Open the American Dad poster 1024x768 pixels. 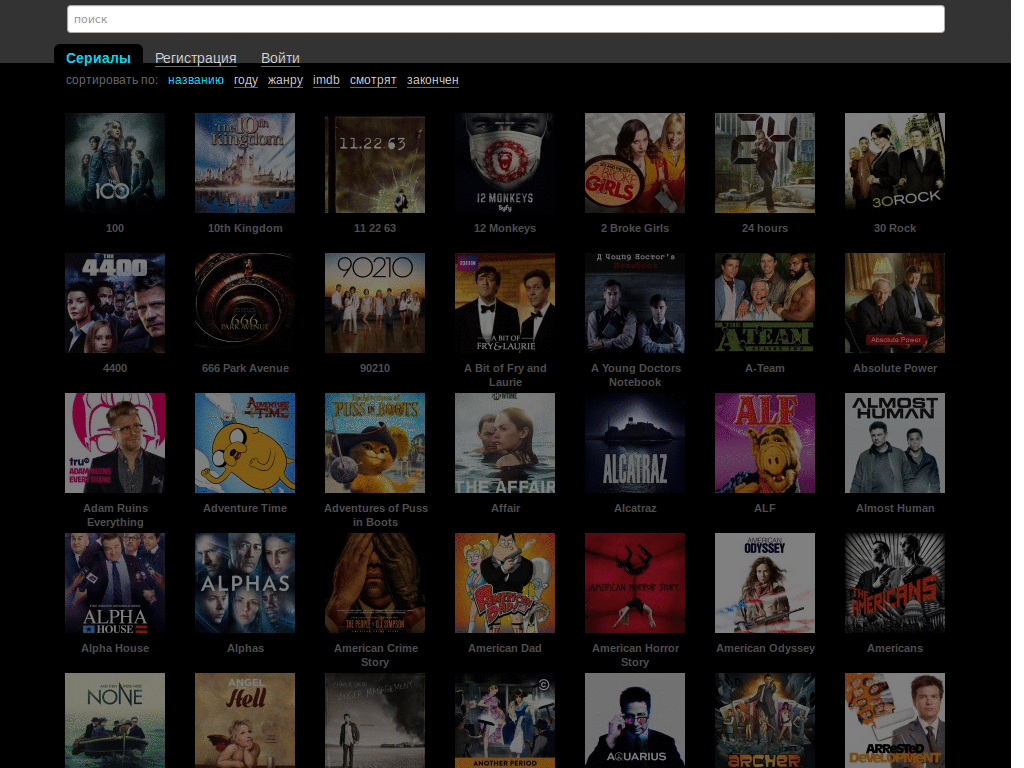505,583
